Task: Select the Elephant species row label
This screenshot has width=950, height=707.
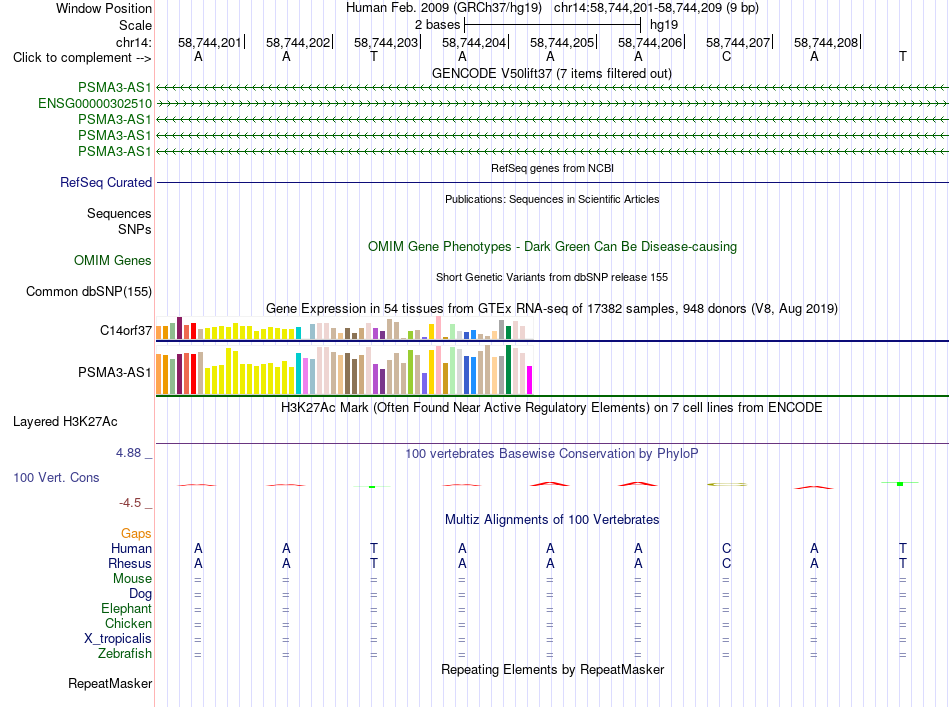Action: click(126, 608)
